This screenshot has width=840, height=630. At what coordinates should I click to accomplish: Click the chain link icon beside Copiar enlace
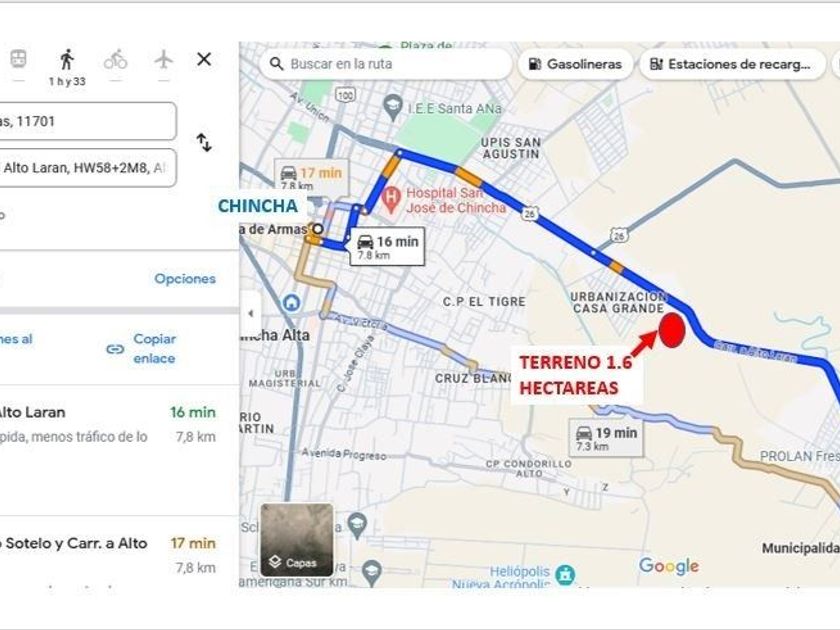[x=115, y=349]
